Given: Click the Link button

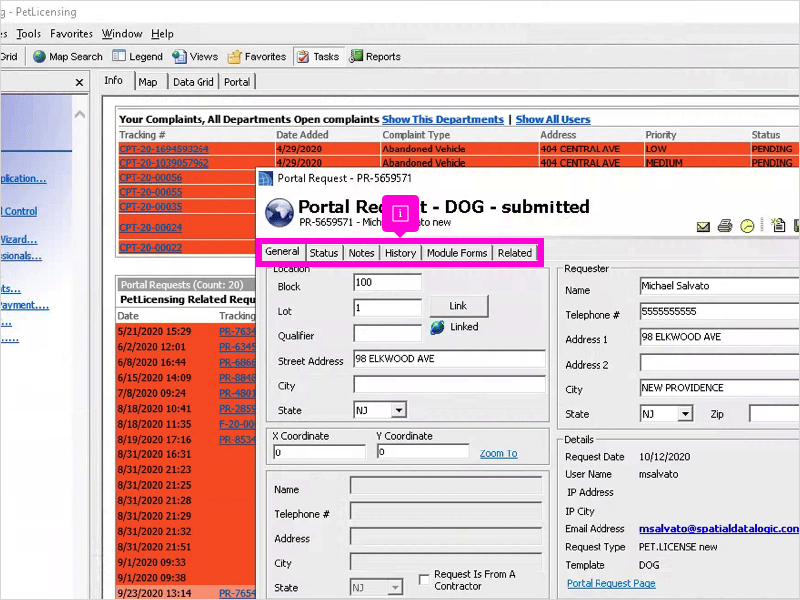Looking at the screenshot, I should tap(458, 306).
